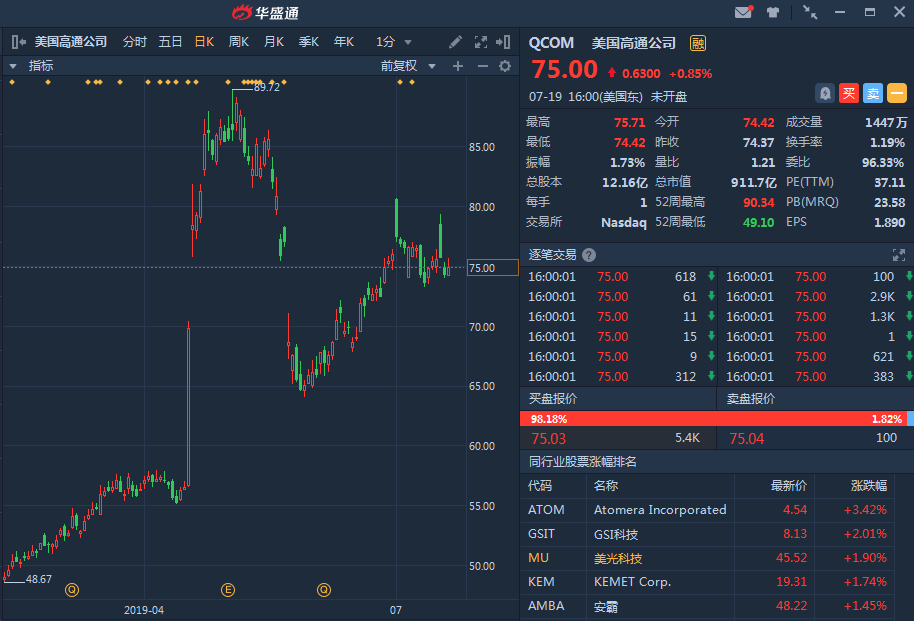The width and height of the screenshot is (914, 621).
Task: Zoom in chart with plus icon
Action: (458, 66)
